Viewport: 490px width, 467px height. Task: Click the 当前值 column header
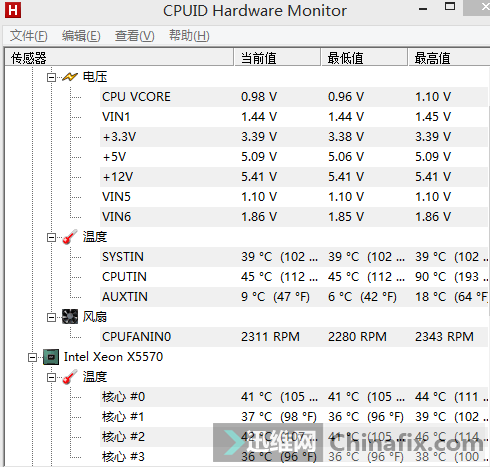click(x=277, y=58)
